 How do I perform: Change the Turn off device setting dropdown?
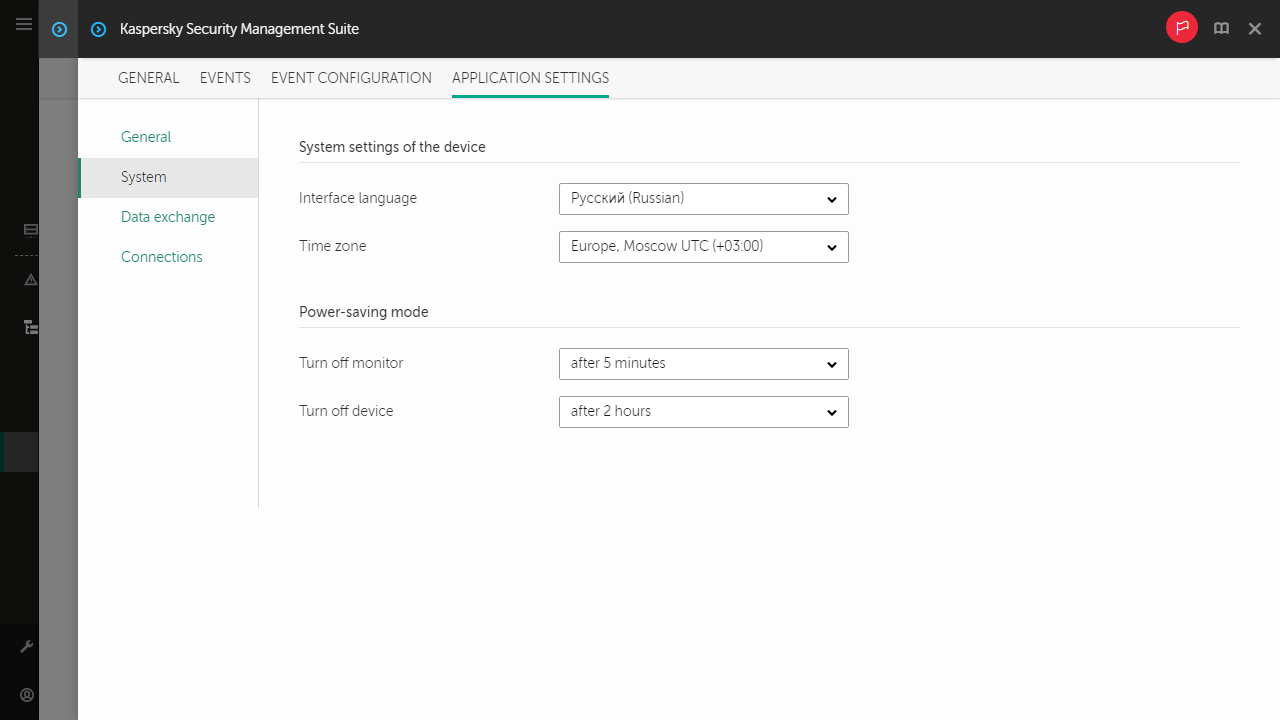point(703,411)
